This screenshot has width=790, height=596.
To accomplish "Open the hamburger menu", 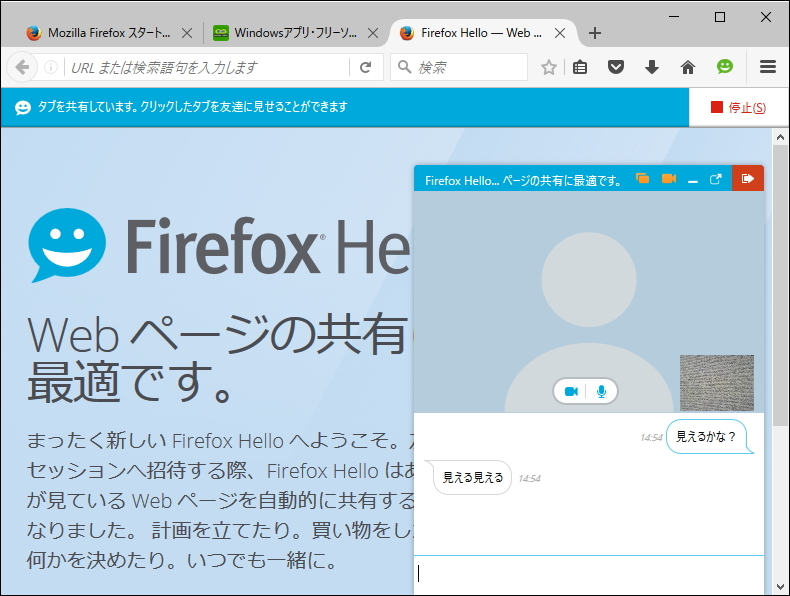I will 768,67.
